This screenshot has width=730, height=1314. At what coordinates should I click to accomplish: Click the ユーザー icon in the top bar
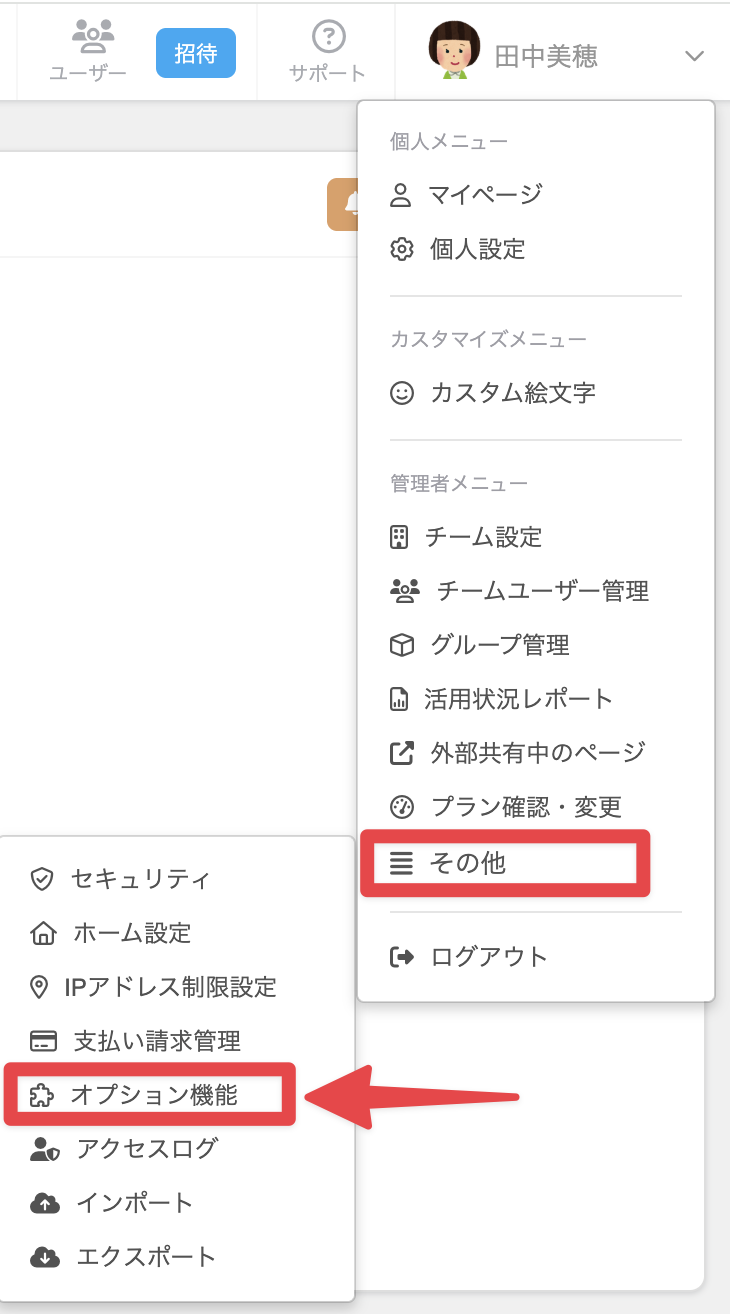[92, 37]
